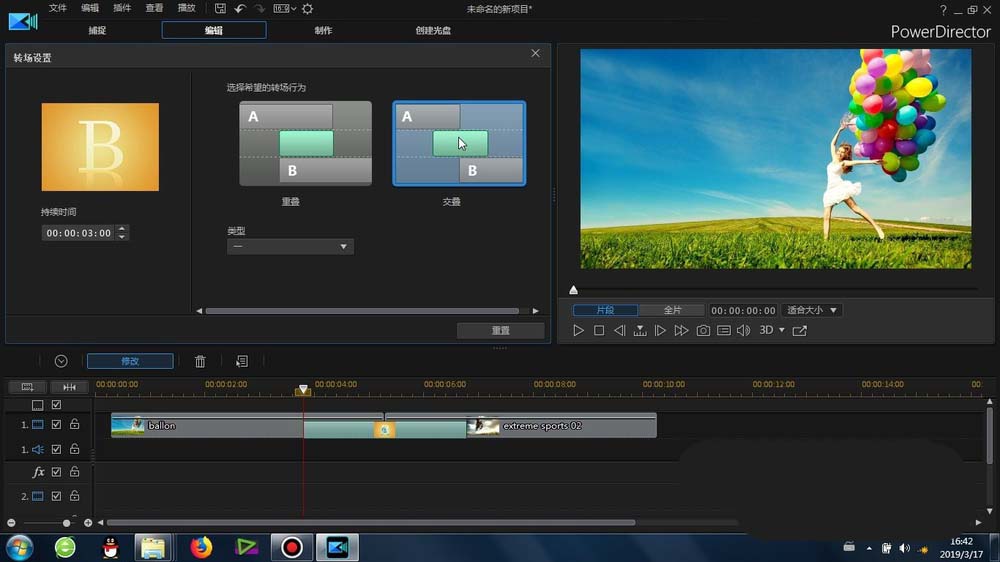Open the 3D mode dropdown arrow
1000x562 pixels.
coord(782,330)
